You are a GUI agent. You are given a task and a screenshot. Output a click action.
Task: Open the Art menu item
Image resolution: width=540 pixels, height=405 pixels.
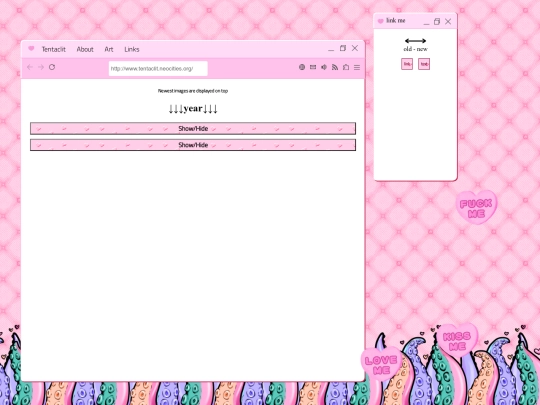109,49
